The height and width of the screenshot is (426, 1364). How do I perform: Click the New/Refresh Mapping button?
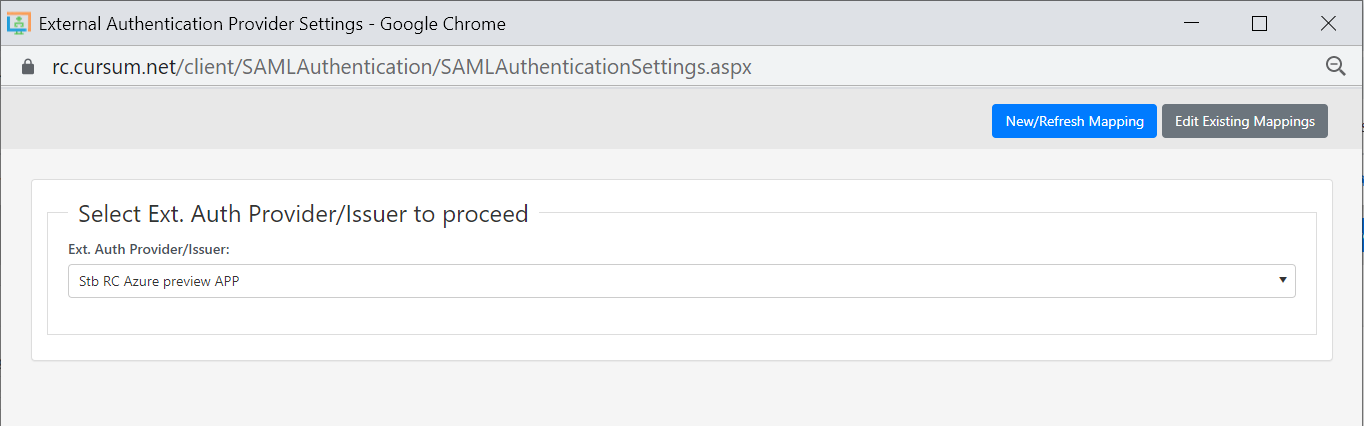point(1074,121)
